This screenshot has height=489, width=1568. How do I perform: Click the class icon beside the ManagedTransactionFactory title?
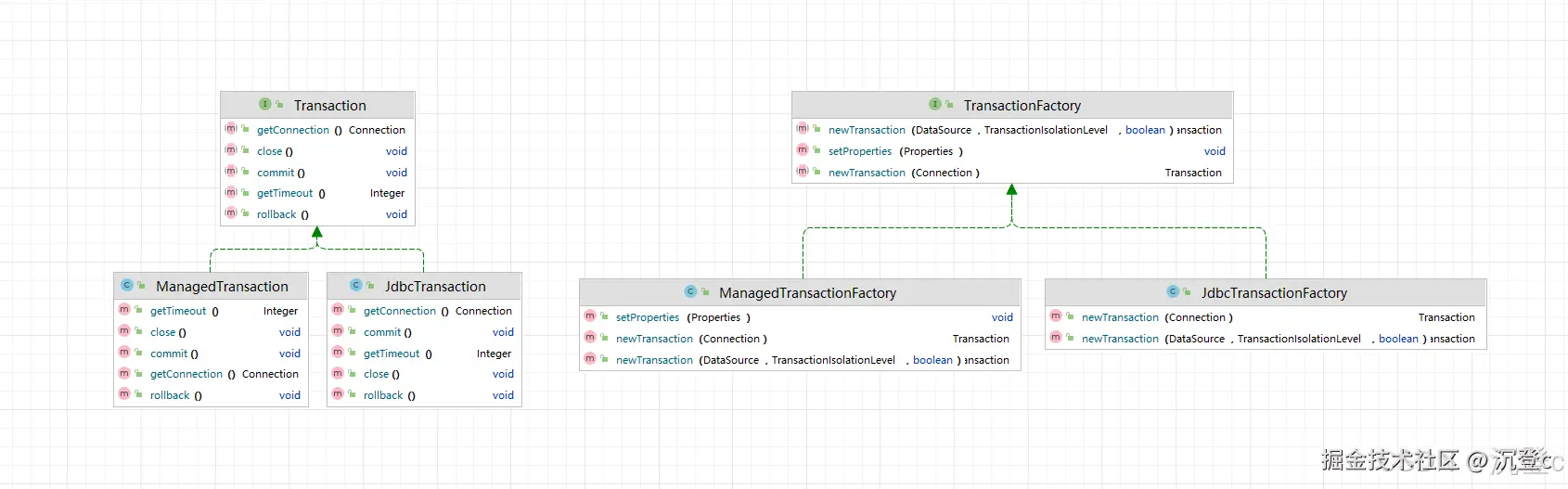click(x=690, y=291)
